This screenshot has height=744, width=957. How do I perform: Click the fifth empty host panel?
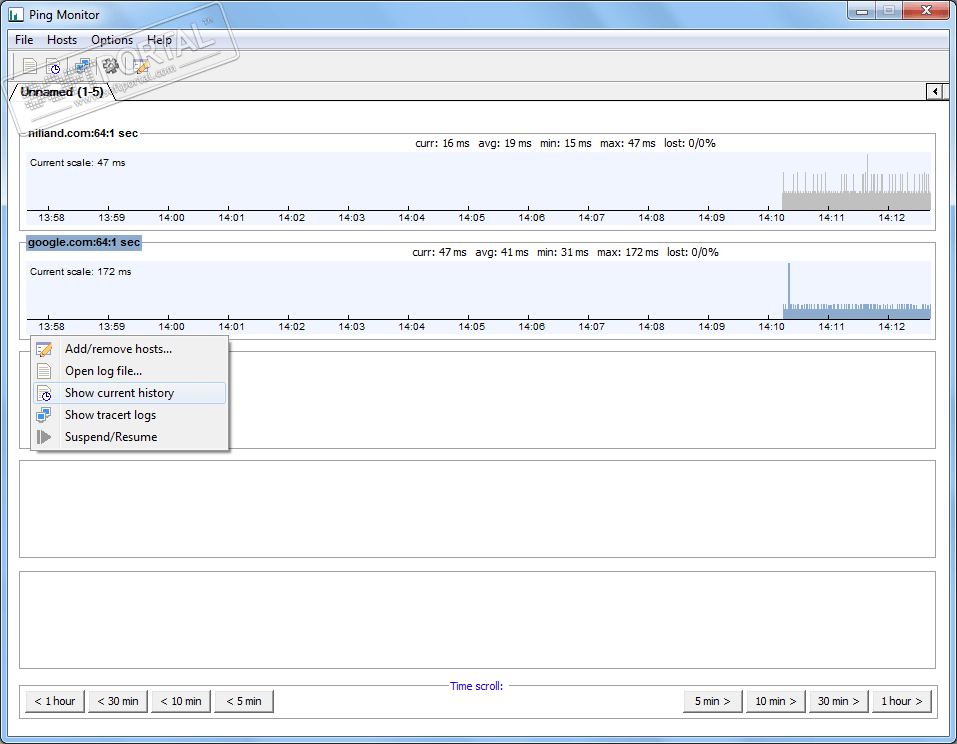[477, 620]
